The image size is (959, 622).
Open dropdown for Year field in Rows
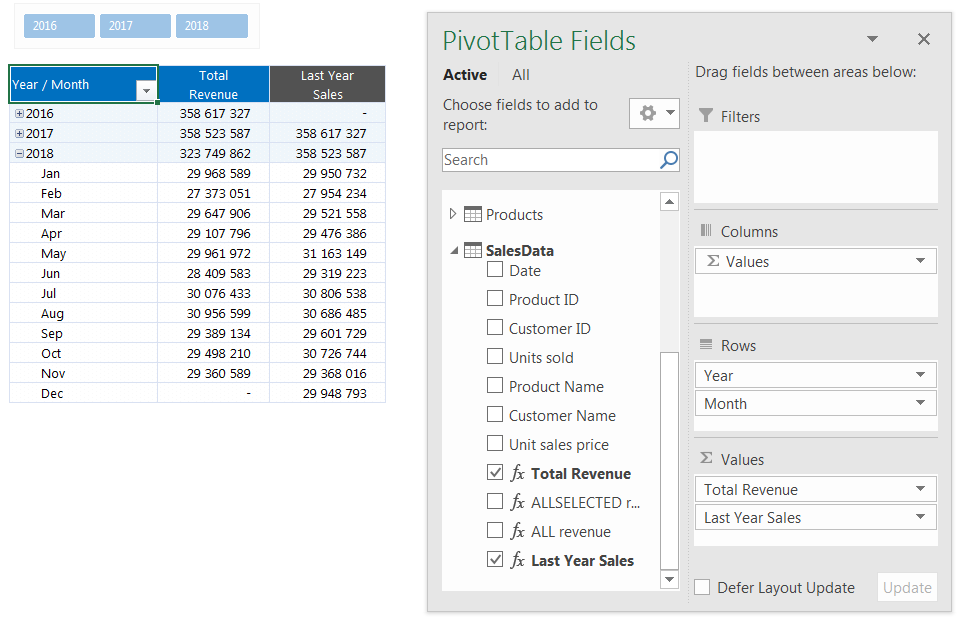[920, 376]
